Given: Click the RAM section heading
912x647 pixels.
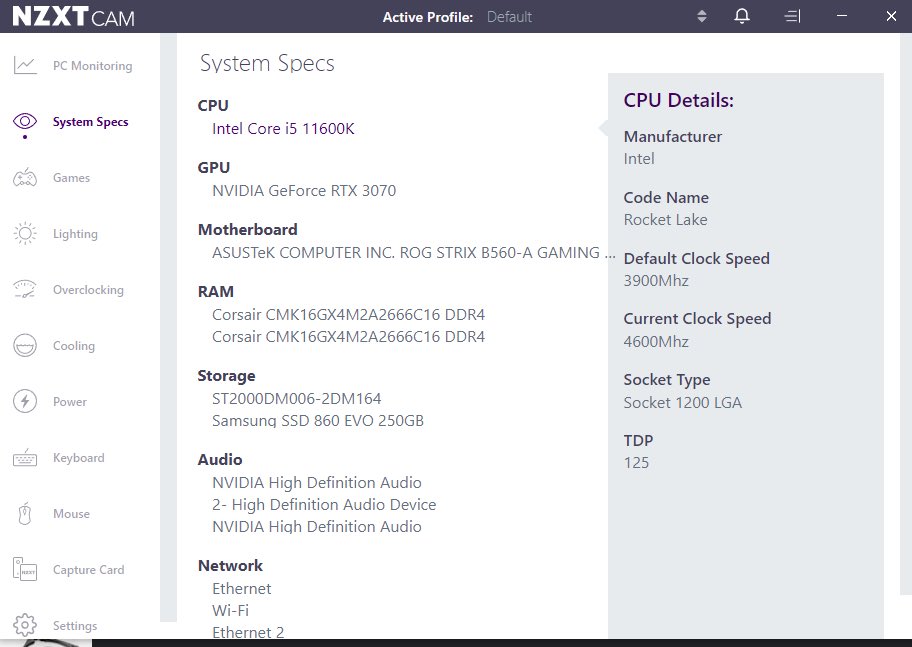Looking at the screenshot, I should click(x=216, y=291).
